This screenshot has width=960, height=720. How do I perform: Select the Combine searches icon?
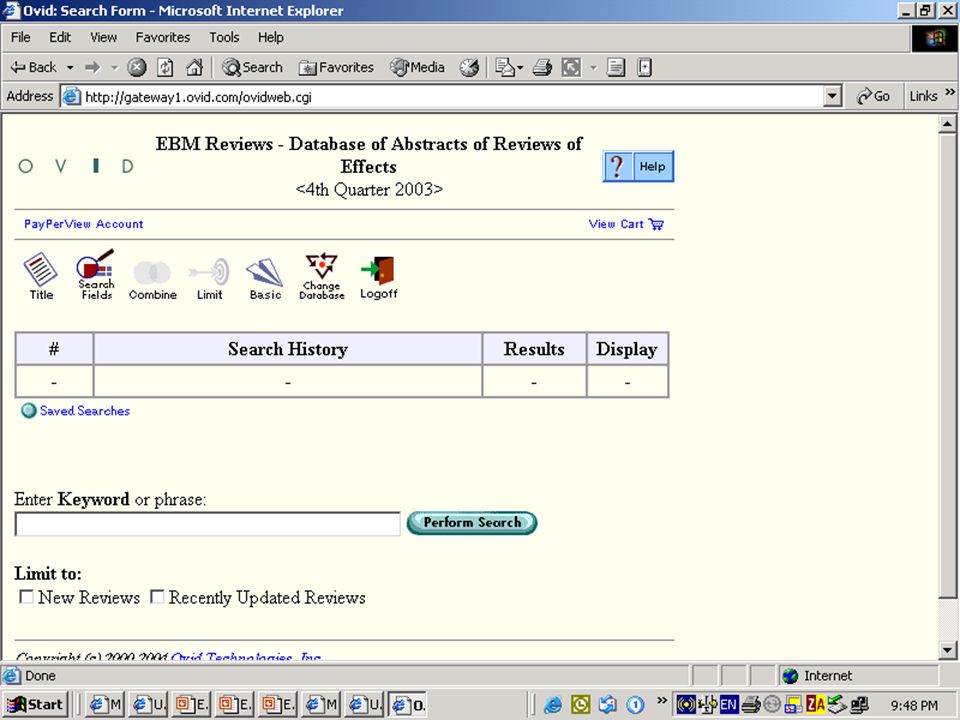pos(152,279)
